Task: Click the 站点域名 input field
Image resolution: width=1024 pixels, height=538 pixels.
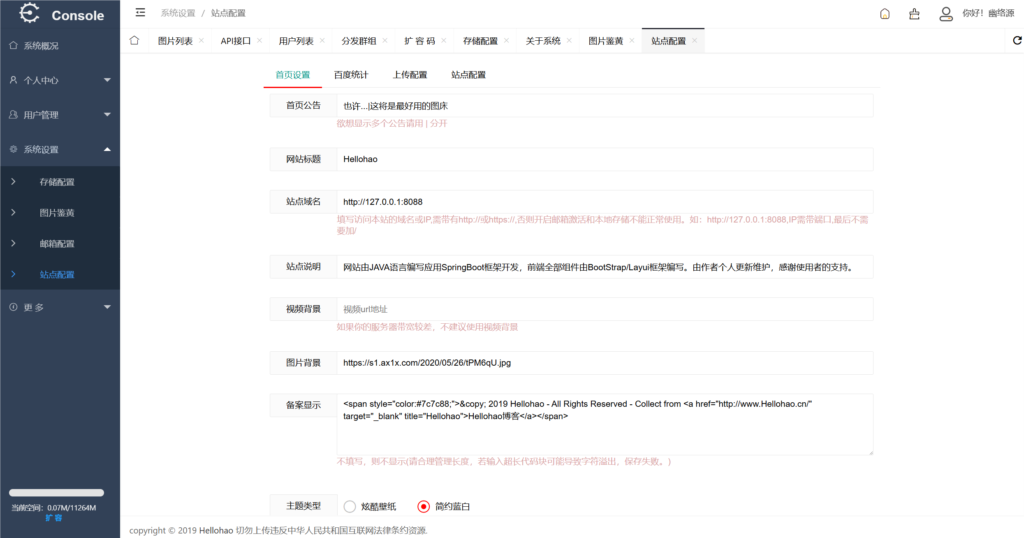Action: point(605,202)
